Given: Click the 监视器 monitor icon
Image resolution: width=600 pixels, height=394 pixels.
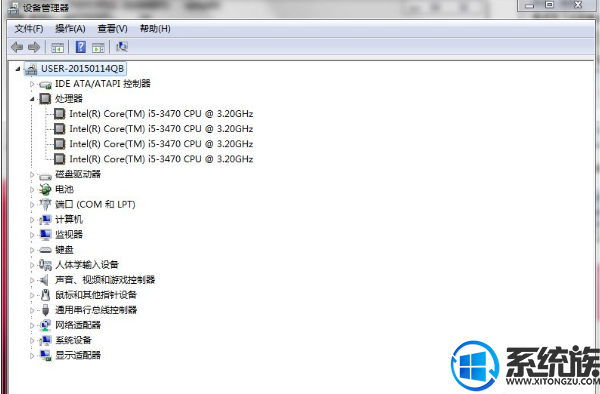Looking at the screenshot, I should pos(45,234).
